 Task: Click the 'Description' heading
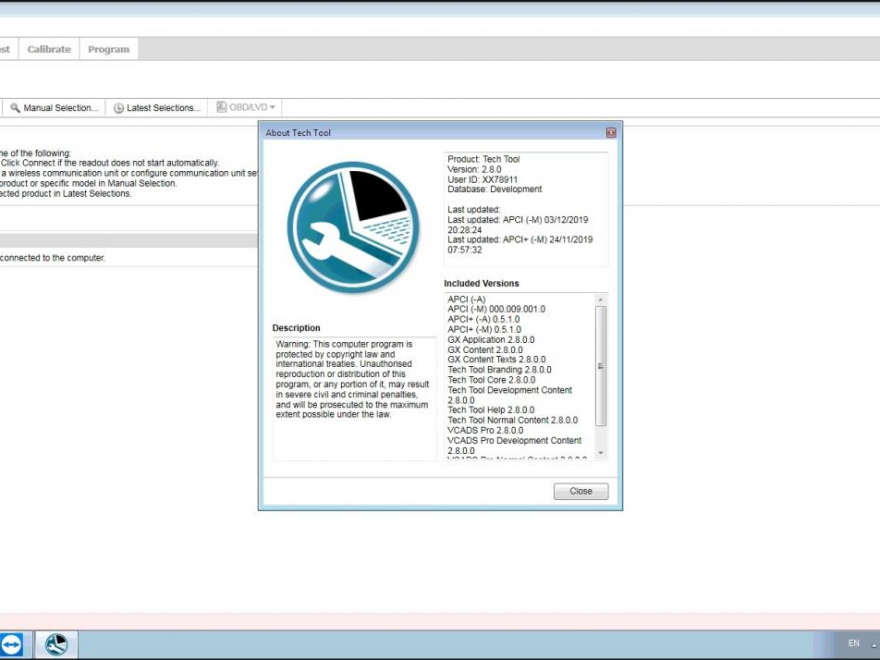click(296, 328)
